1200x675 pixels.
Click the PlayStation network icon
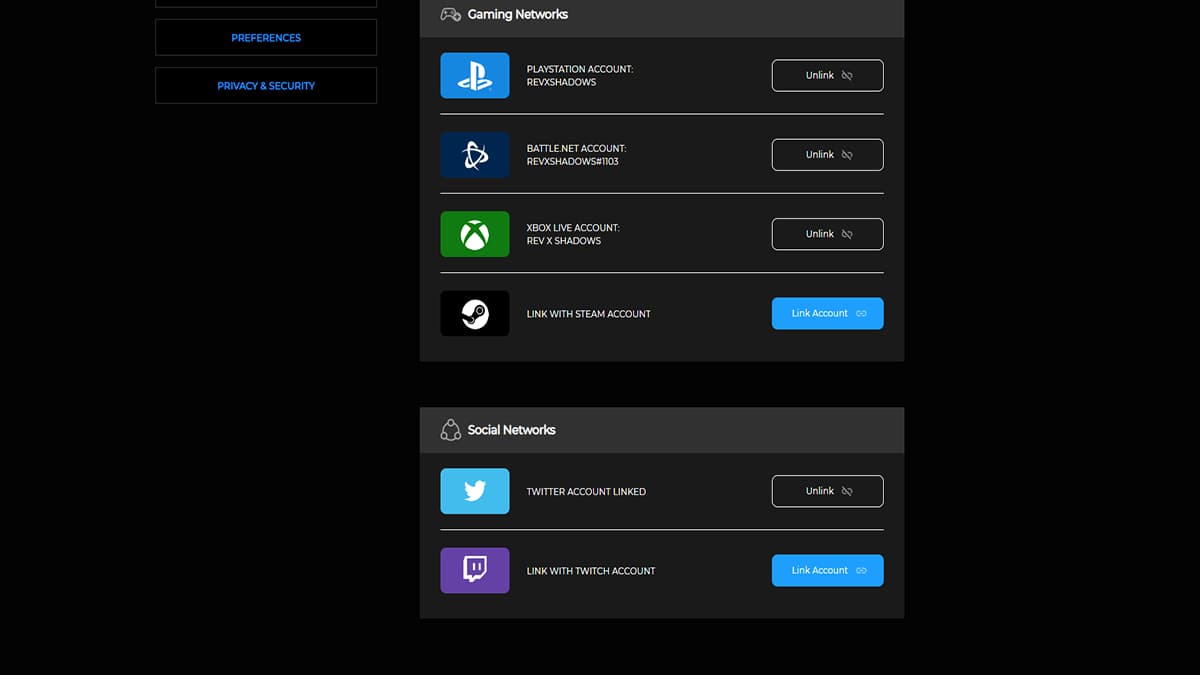coord(474,75)
